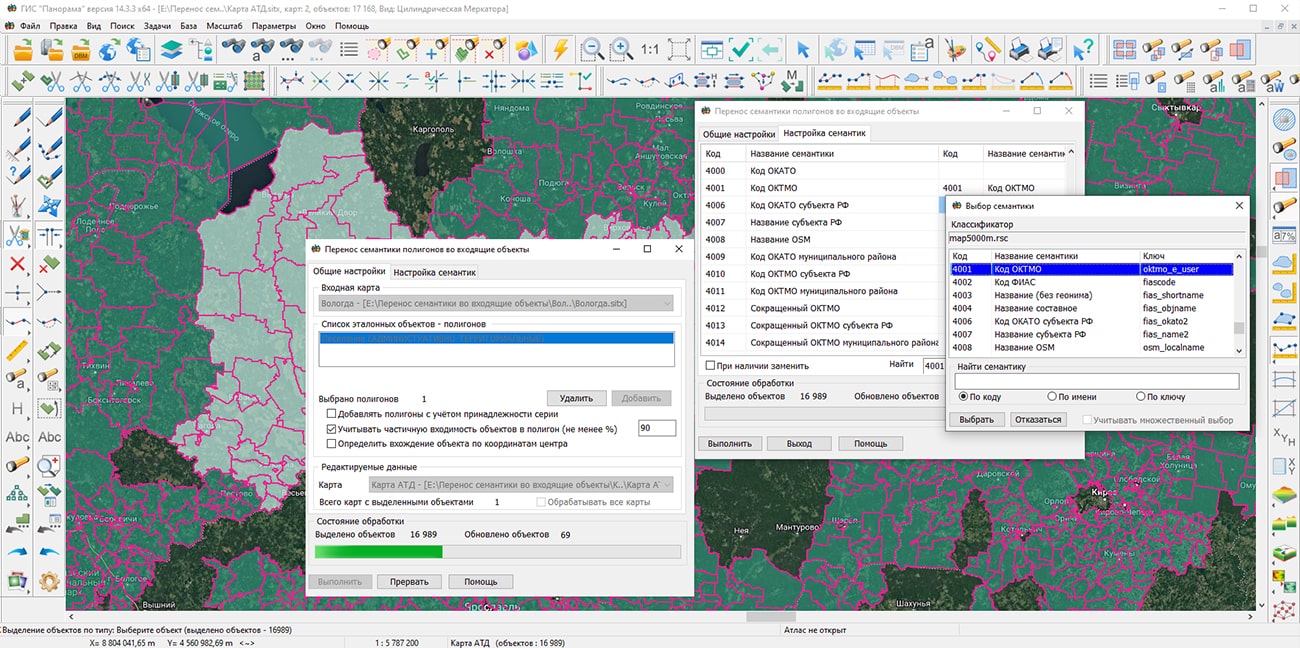Select the 'По имени' search radio button

pos(1051,397)
